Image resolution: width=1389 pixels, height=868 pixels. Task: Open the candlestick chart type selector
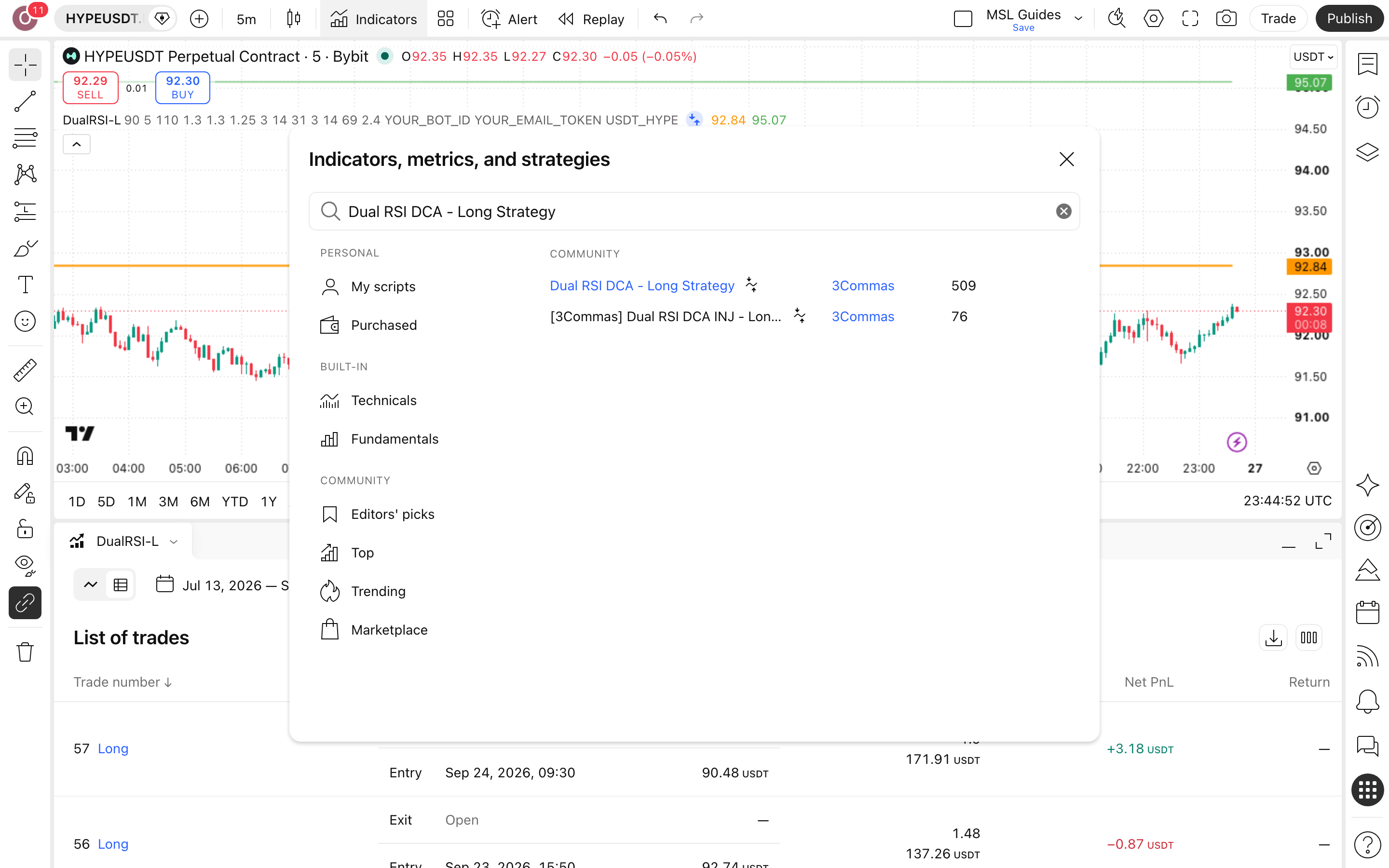click(293, 19)
